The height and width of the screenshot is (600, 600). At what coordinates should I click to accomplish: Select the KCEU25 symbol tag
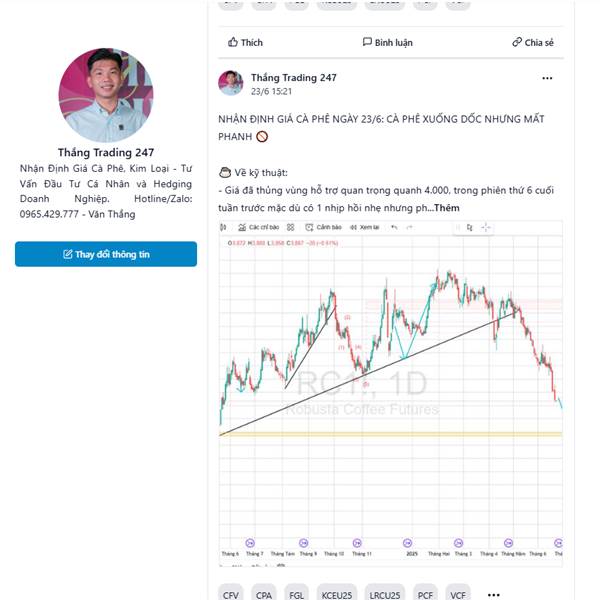point(336,595)
